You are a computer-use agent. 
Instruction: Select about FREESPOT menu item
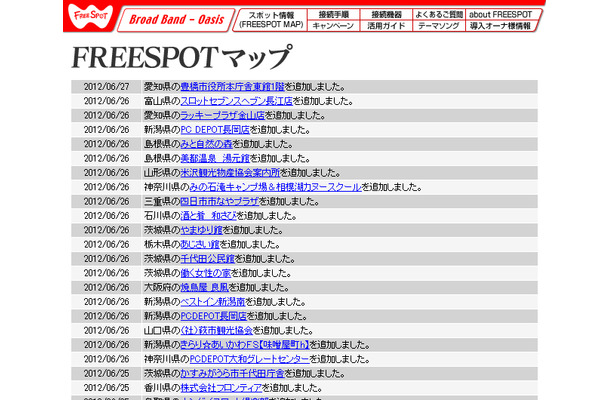pos(501,14)
